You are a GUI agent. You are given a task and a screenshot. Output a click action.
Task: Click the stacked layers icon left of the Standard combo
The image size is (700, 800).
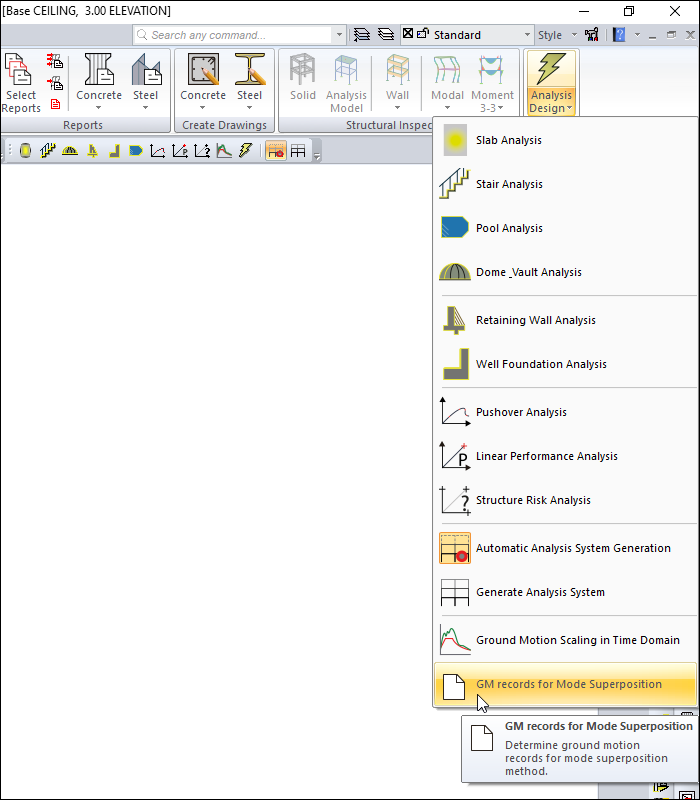(386, 35)
